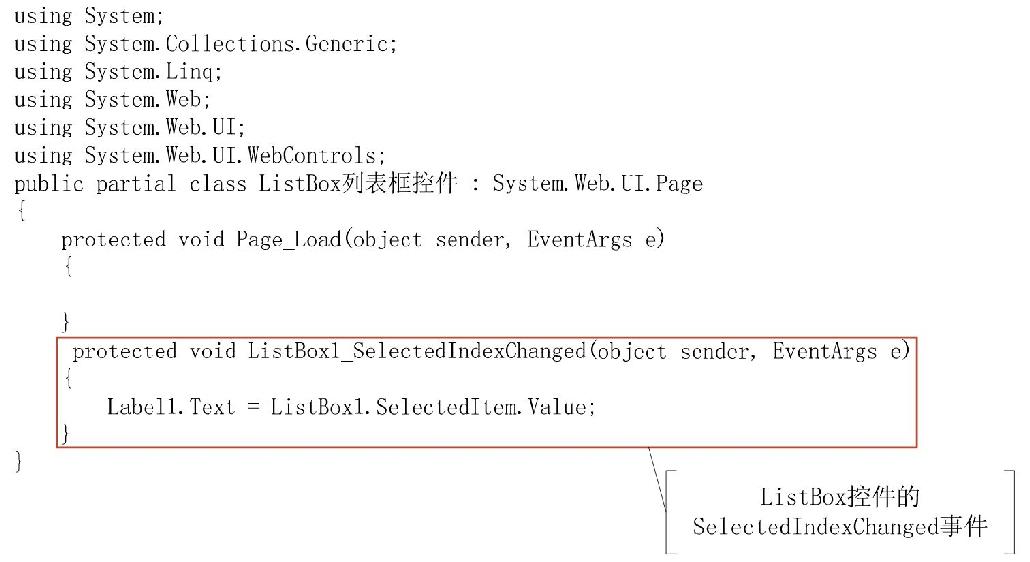
Task: Click the Page_Load opening brace
Action: coord(68,267)
